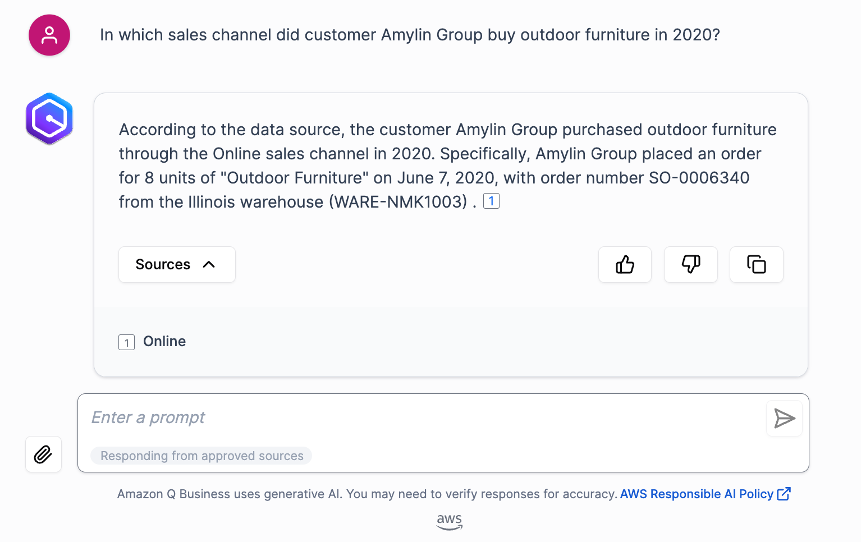Image resolution: width=862 pixels, height=542 pixels.
Task: Click the Amazon Q Business generative AI disclaimer
Action: pos(366,494)
